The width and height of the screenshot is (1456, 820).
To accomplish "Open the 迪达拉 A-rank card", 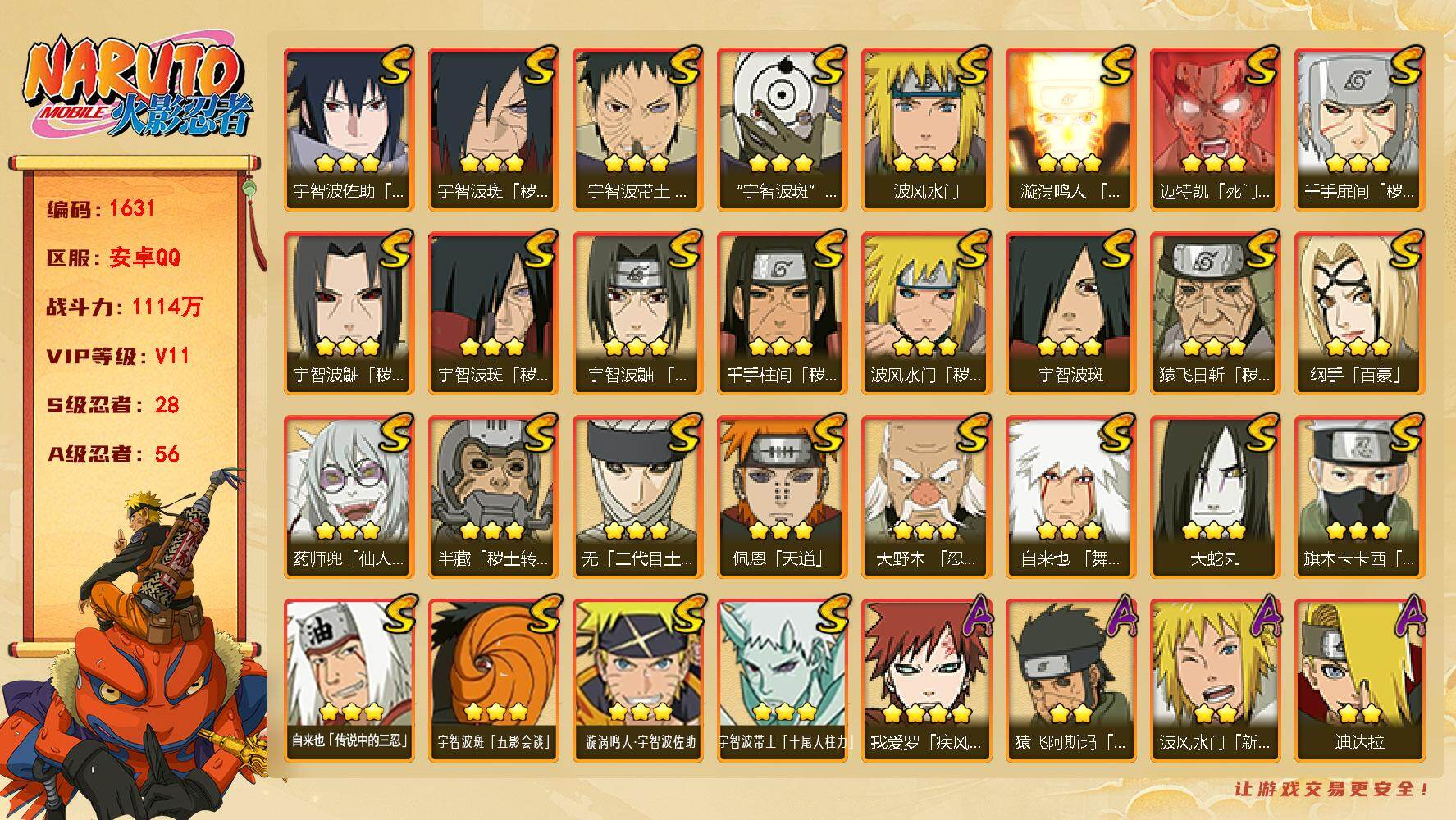I will coord(1359,681).
